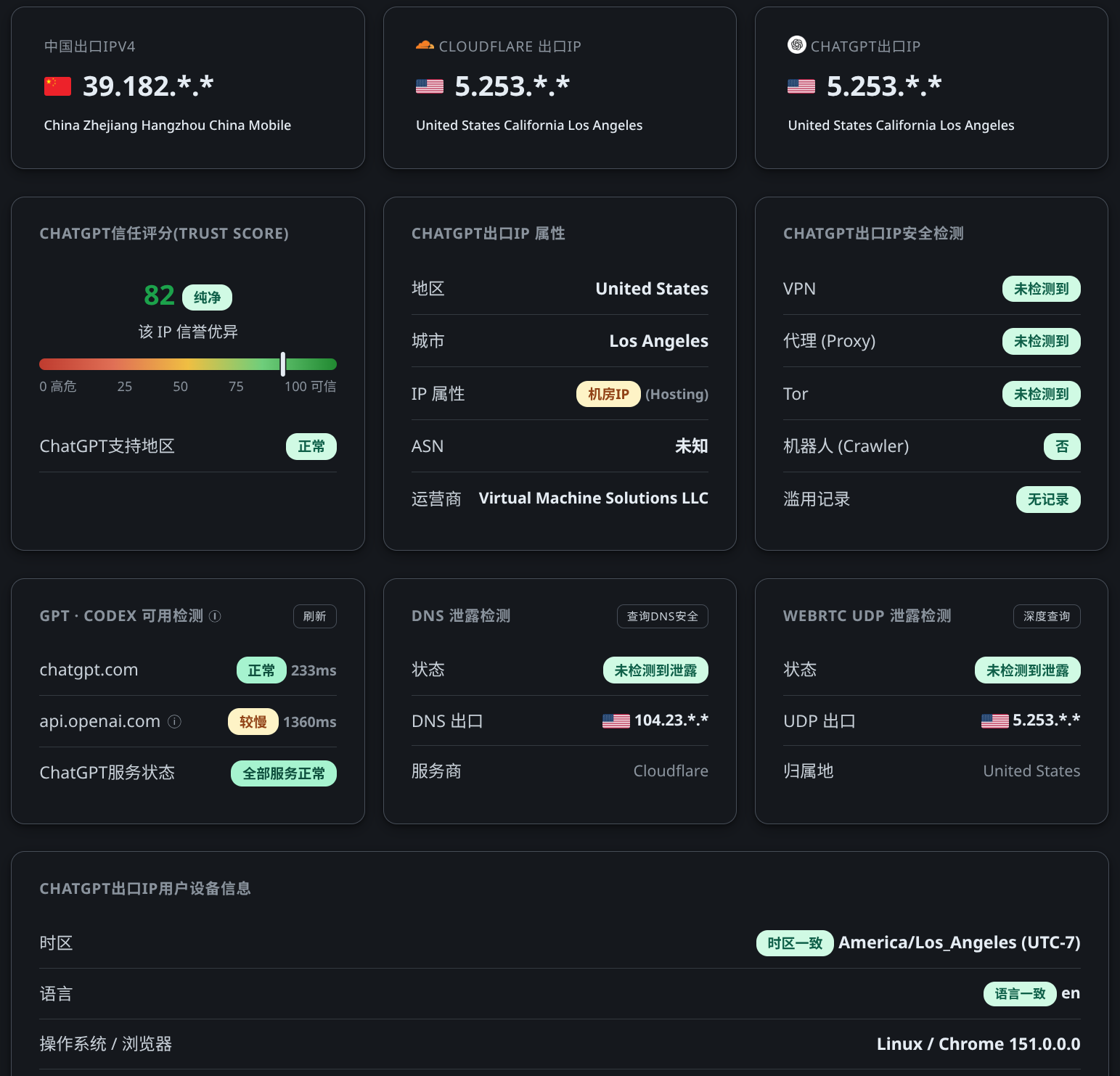Click the US flag beside DNS 出口 104.23.*.*
This screenshot has height=1076, width=1120.
click(x=616, y=720)
